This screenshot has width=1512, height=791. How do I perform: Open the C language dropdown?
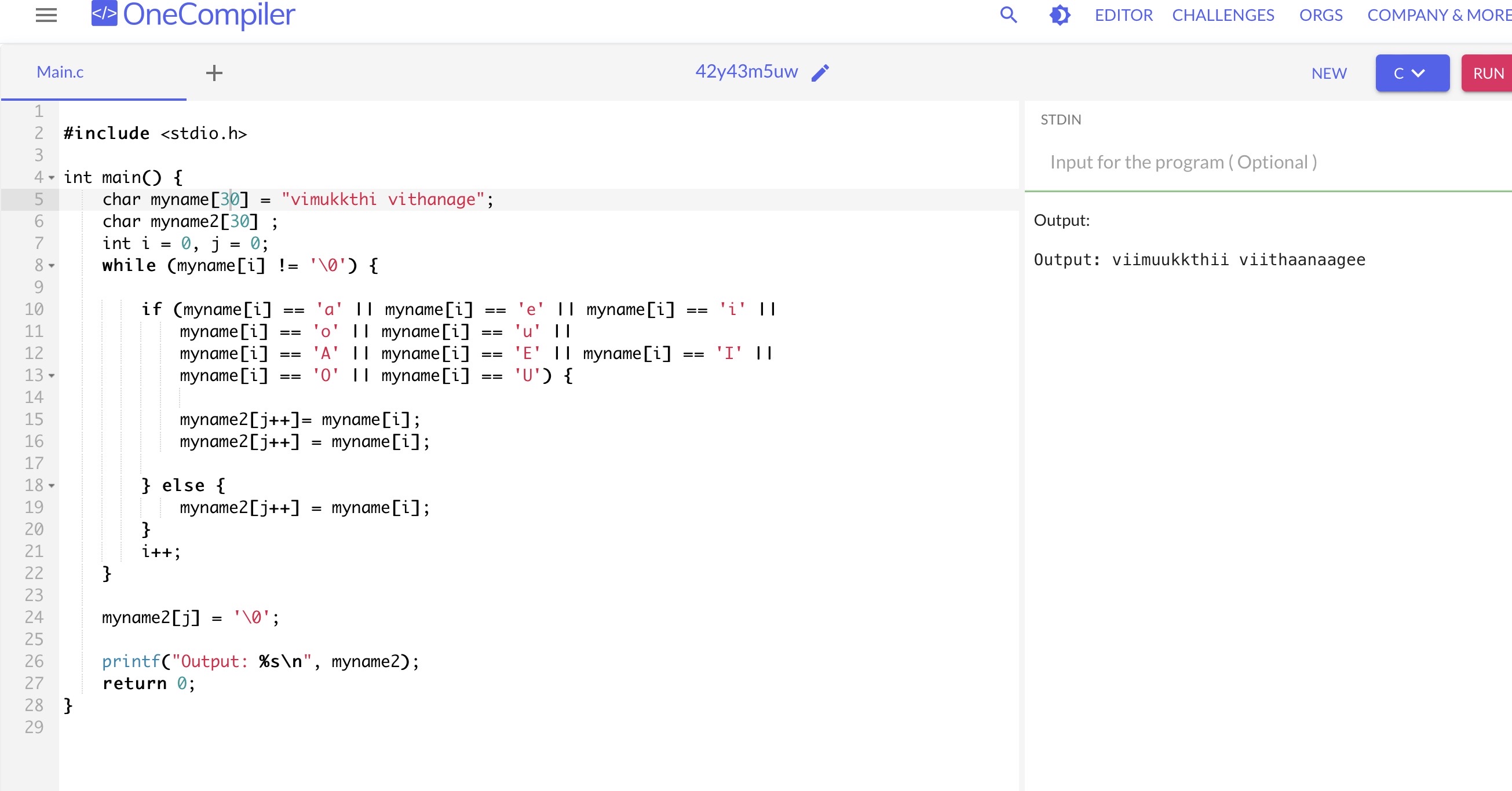1412,73
